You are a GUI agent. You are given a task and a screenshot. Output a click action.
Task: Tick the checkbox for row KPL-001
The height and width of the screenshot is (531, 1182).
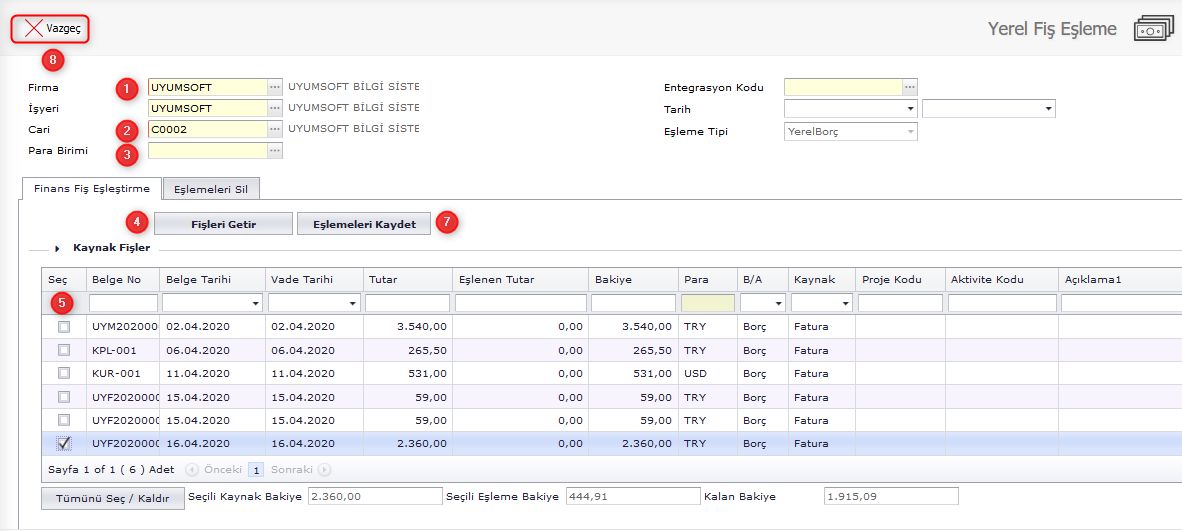click(x=64, y=350)
